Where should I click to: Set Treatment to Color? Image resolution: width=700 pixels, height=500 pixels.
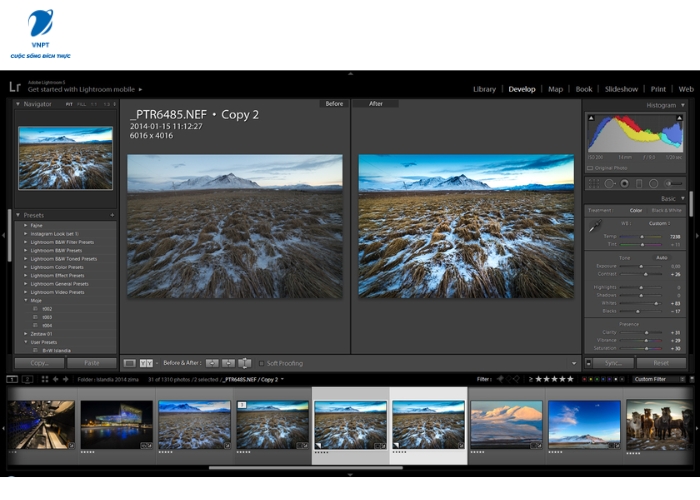(x=636, y=210)
